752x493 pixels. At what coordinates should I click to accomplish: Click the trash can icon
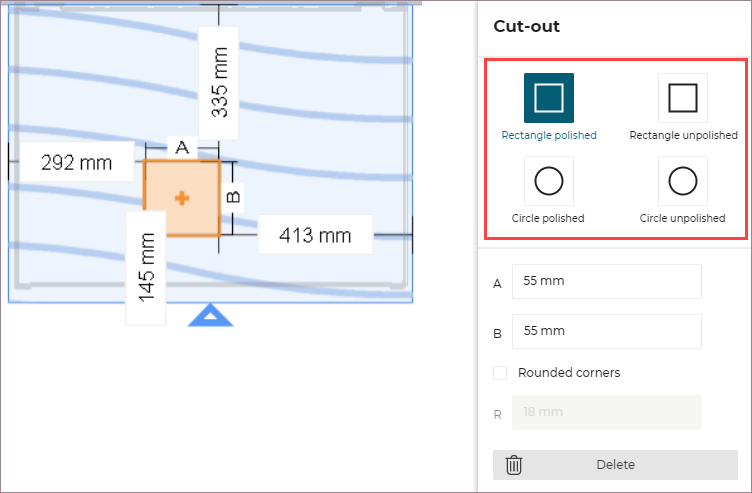point(514,465)
